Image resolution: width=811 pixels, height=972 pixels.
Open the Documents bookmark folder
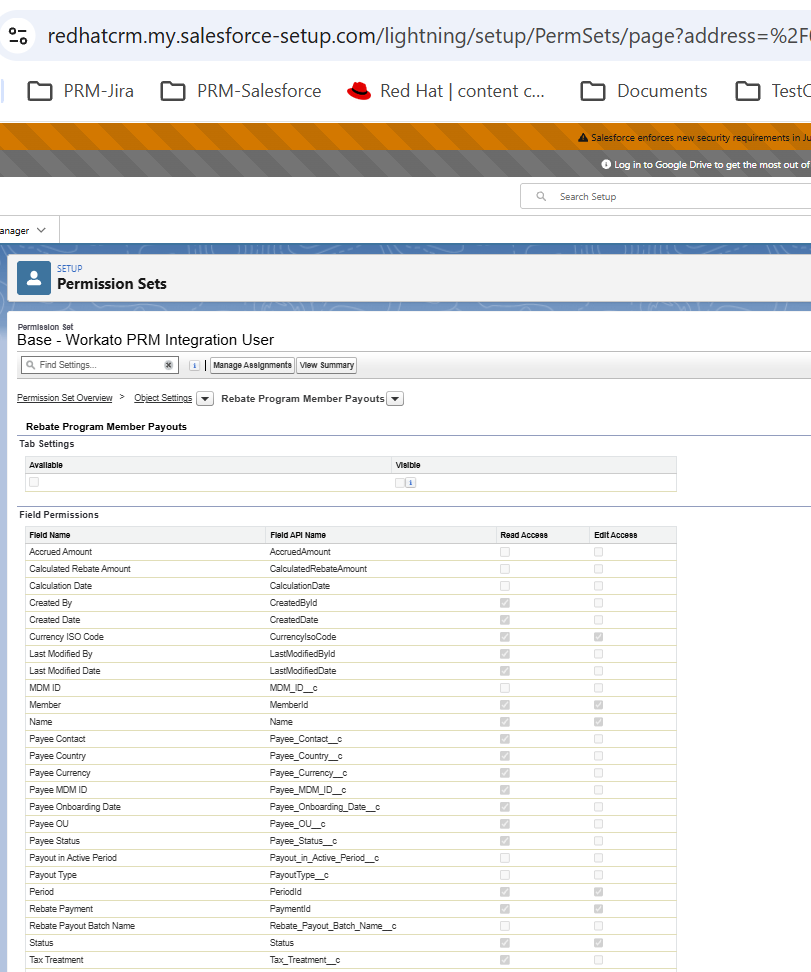(644, 91)
